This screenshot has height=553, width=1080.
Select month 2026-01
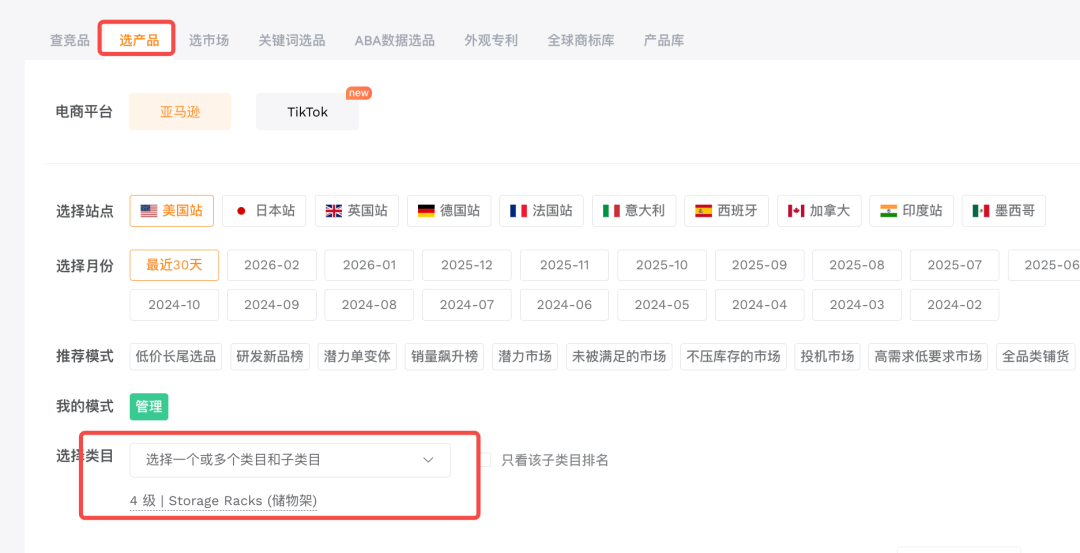tap(369, 265)
